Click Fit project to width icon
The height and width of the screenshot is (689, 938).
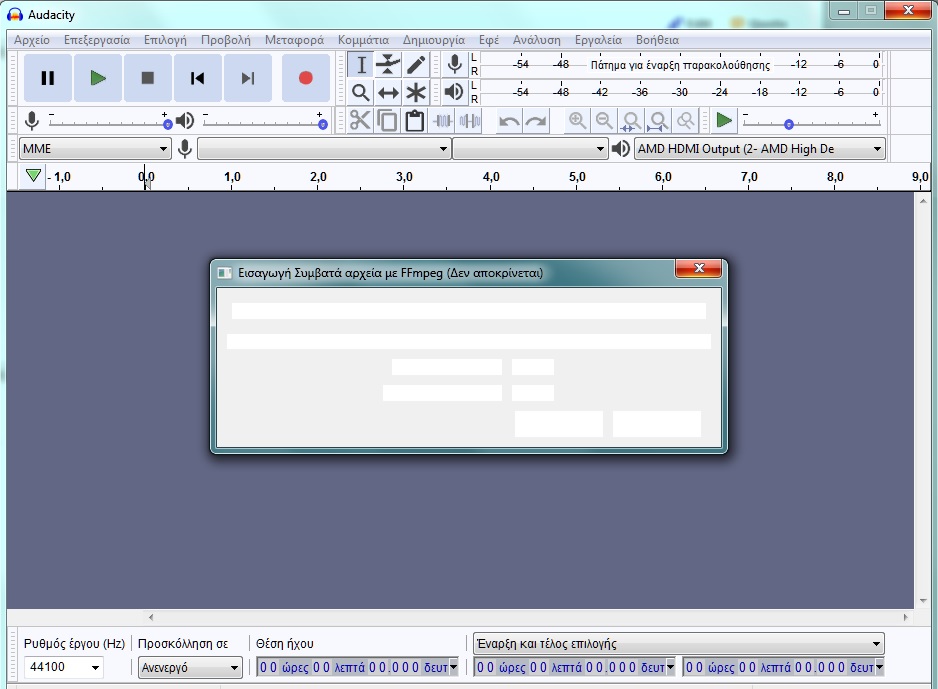tap(659, 121)
